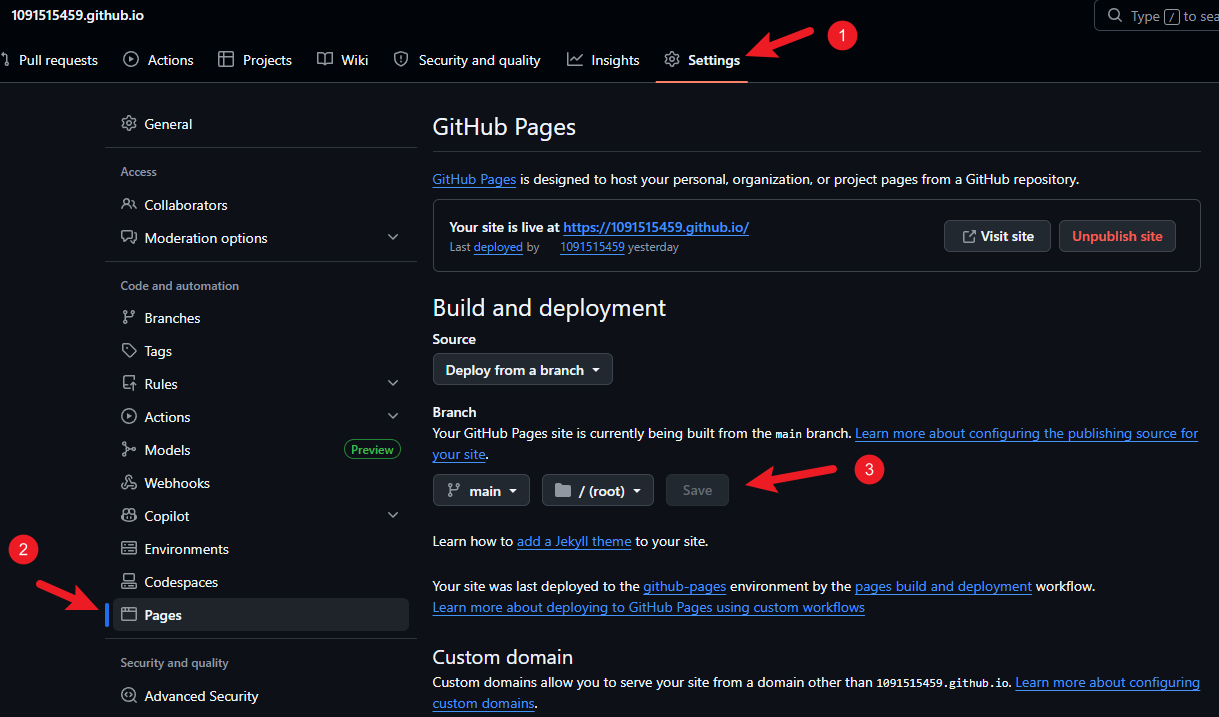The height and width of the screenshot is (717, 1219).
Task: Open Models settings
Action: pyautogui.click(x=261, y=450)
